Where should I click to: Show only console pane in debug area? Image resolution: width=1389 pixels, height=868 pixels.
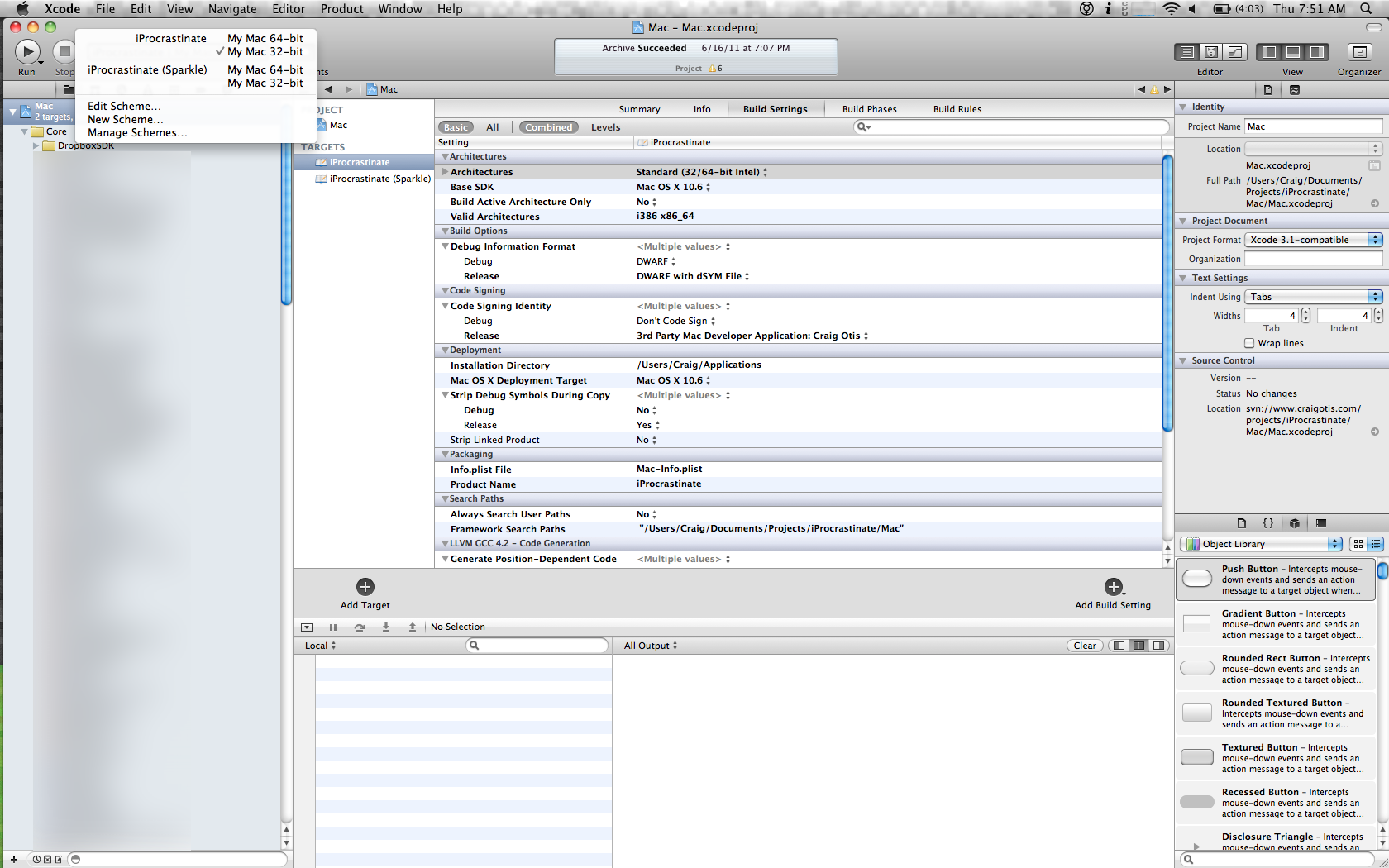point(1159,646)
